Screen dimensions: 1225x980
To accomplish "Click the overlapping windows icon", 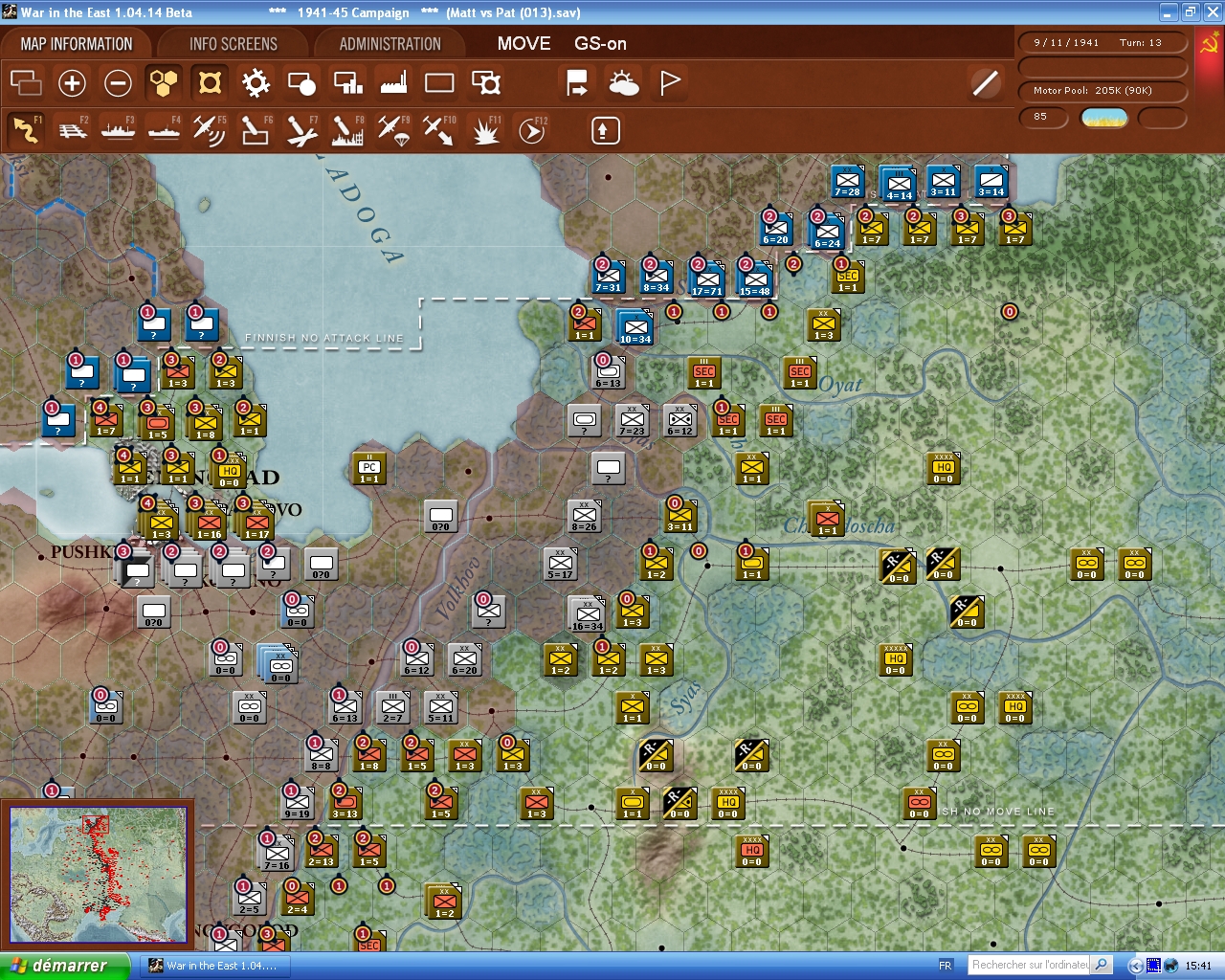I will coord(26,83).
